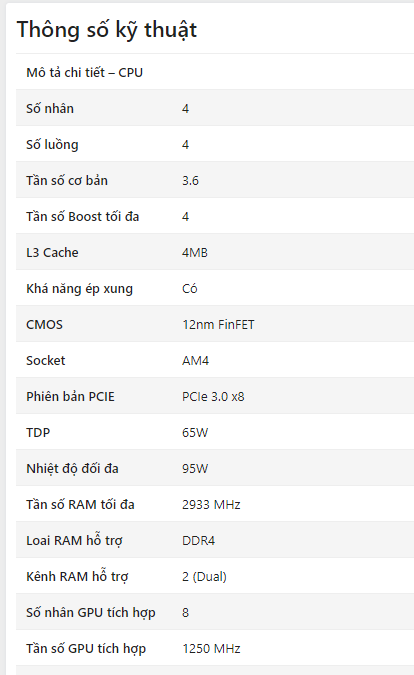Viewport: 414px width, 675px height.
Task: Select the "Mô tả chi tiết – CPU" row
Action: pyautogui.click(x=215, y=72)
